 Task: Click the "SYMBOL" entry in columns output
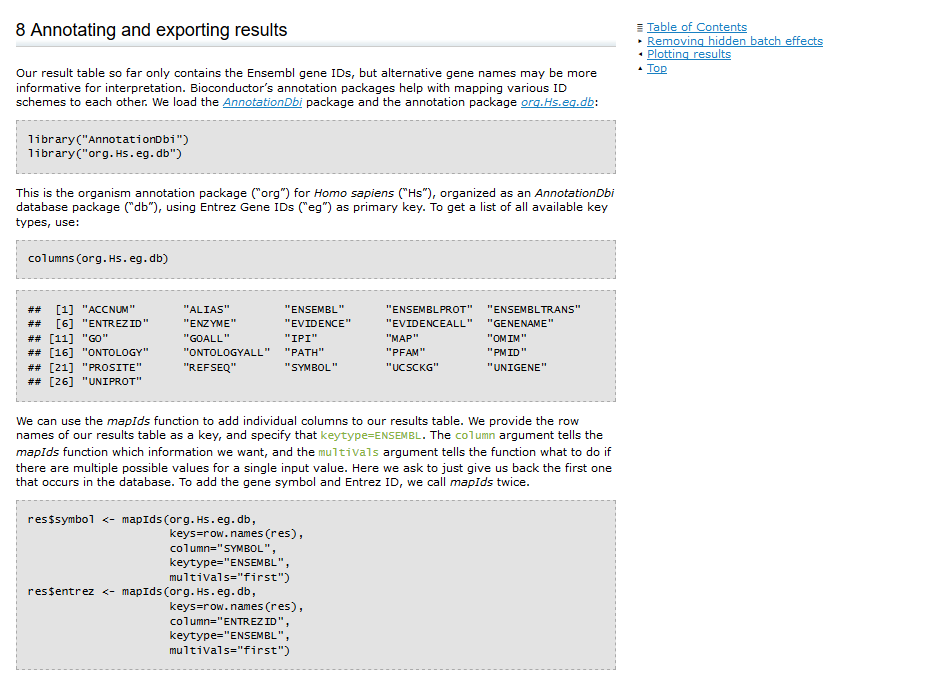pos(310,367)
